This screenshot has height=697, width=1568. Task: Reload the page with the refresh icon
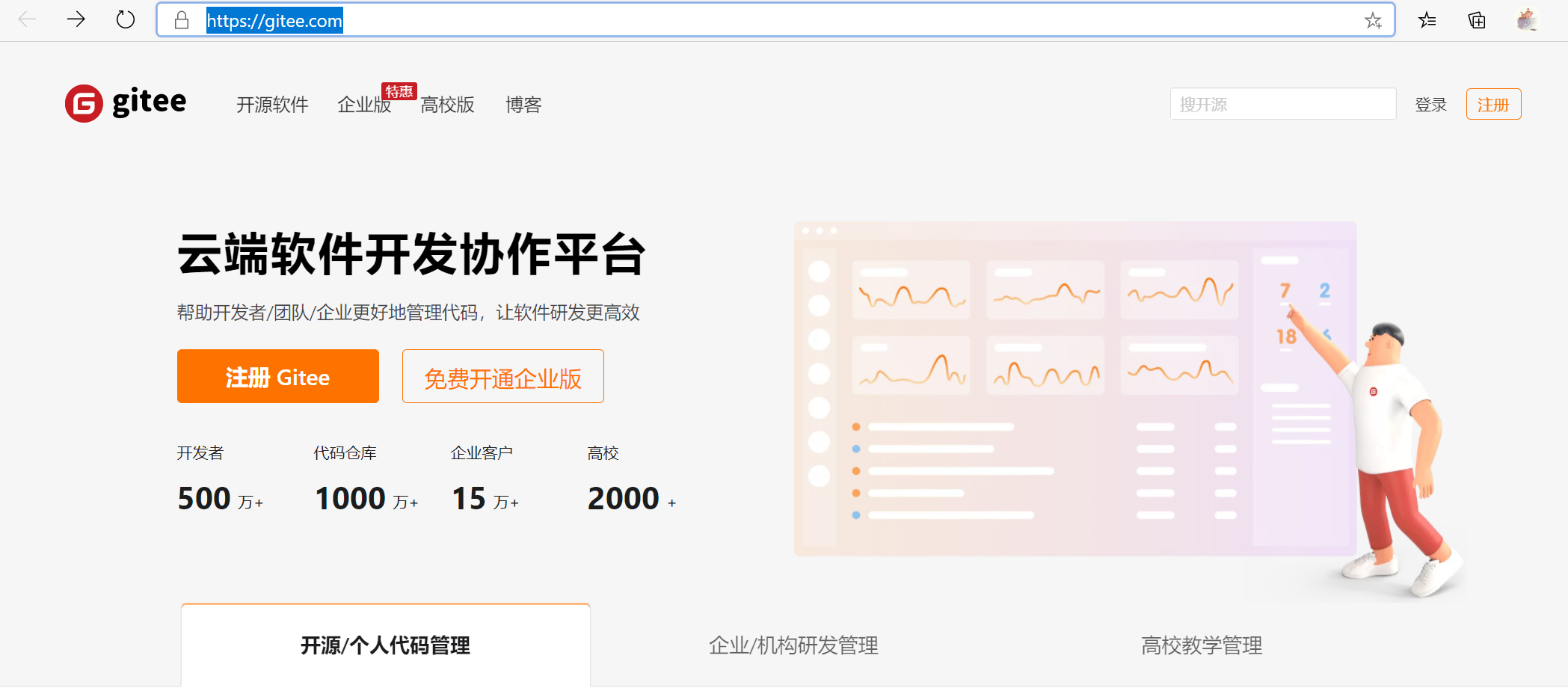[126, 19]
